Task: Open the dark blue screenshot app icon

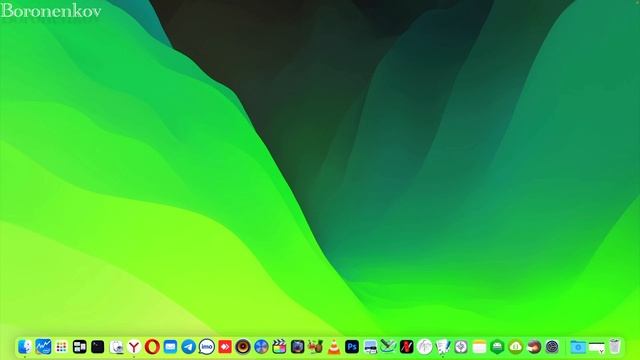Action: [298, 347]
